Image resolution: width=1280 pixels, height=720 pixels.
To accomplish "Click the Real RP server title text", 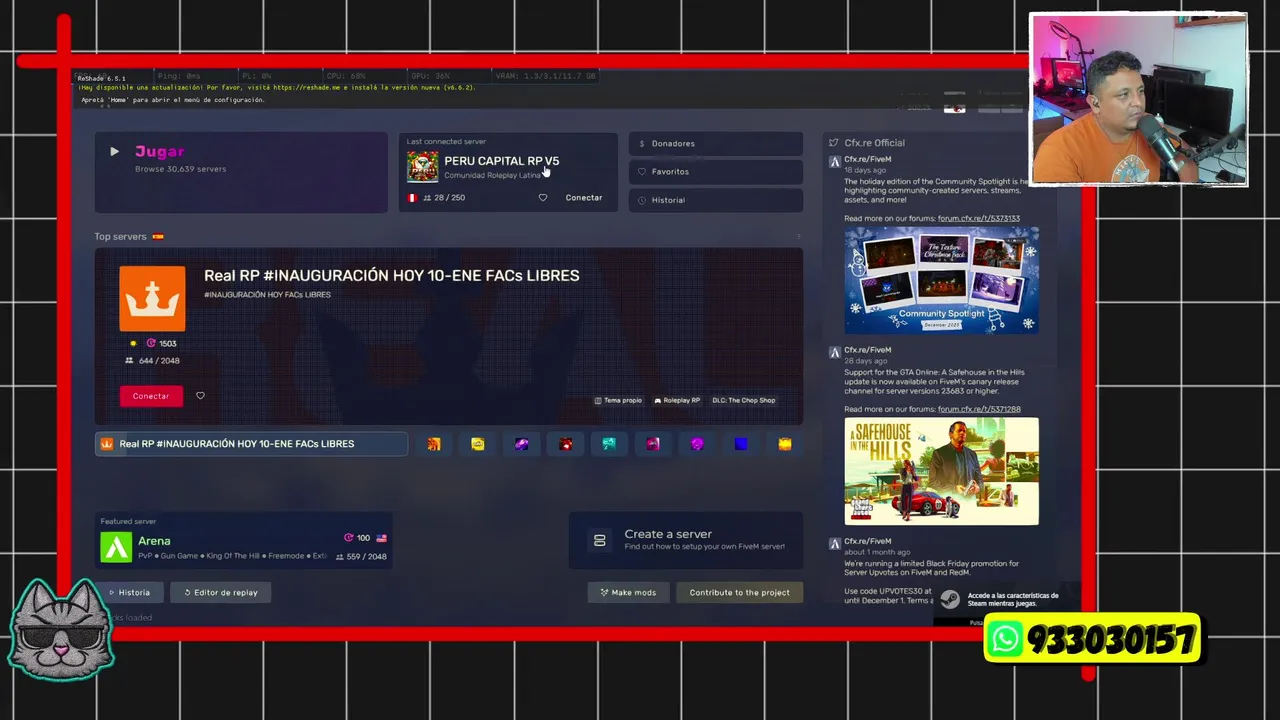I will point(392,276).
